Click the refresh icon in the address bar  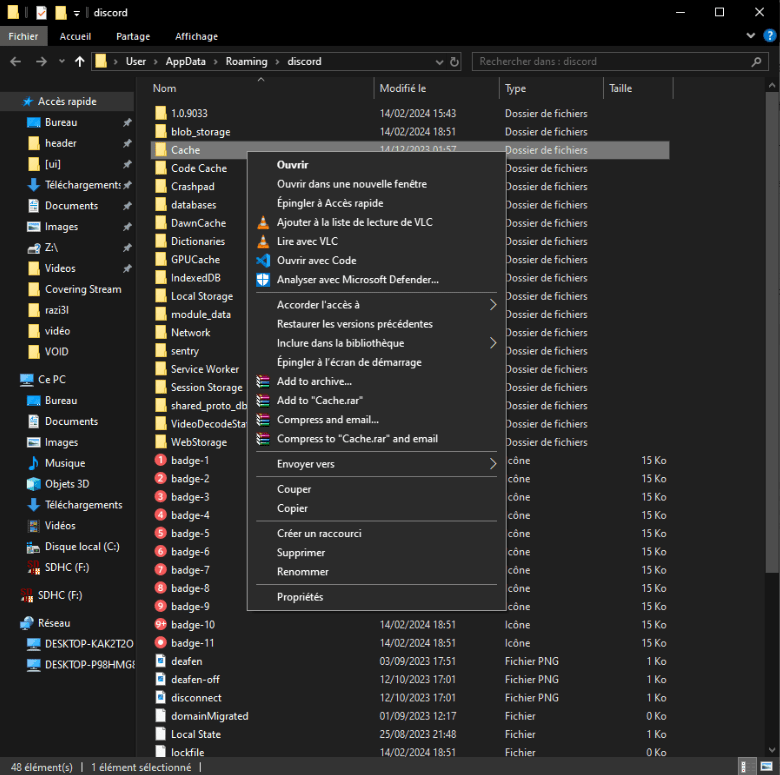(454, 62)
